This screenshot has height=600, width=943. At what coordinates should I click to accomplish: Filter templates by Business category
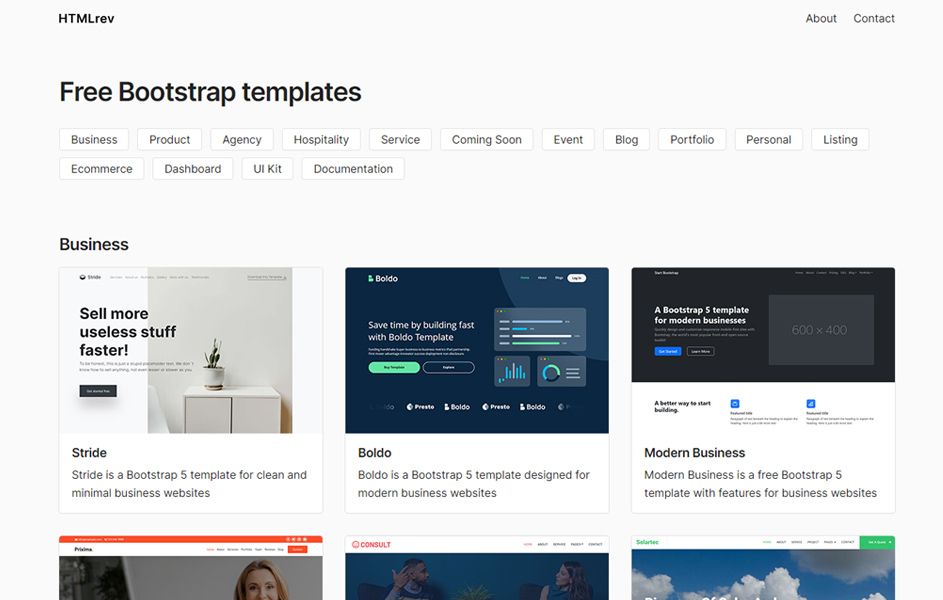pyautogui.click(x=94, y=139)
